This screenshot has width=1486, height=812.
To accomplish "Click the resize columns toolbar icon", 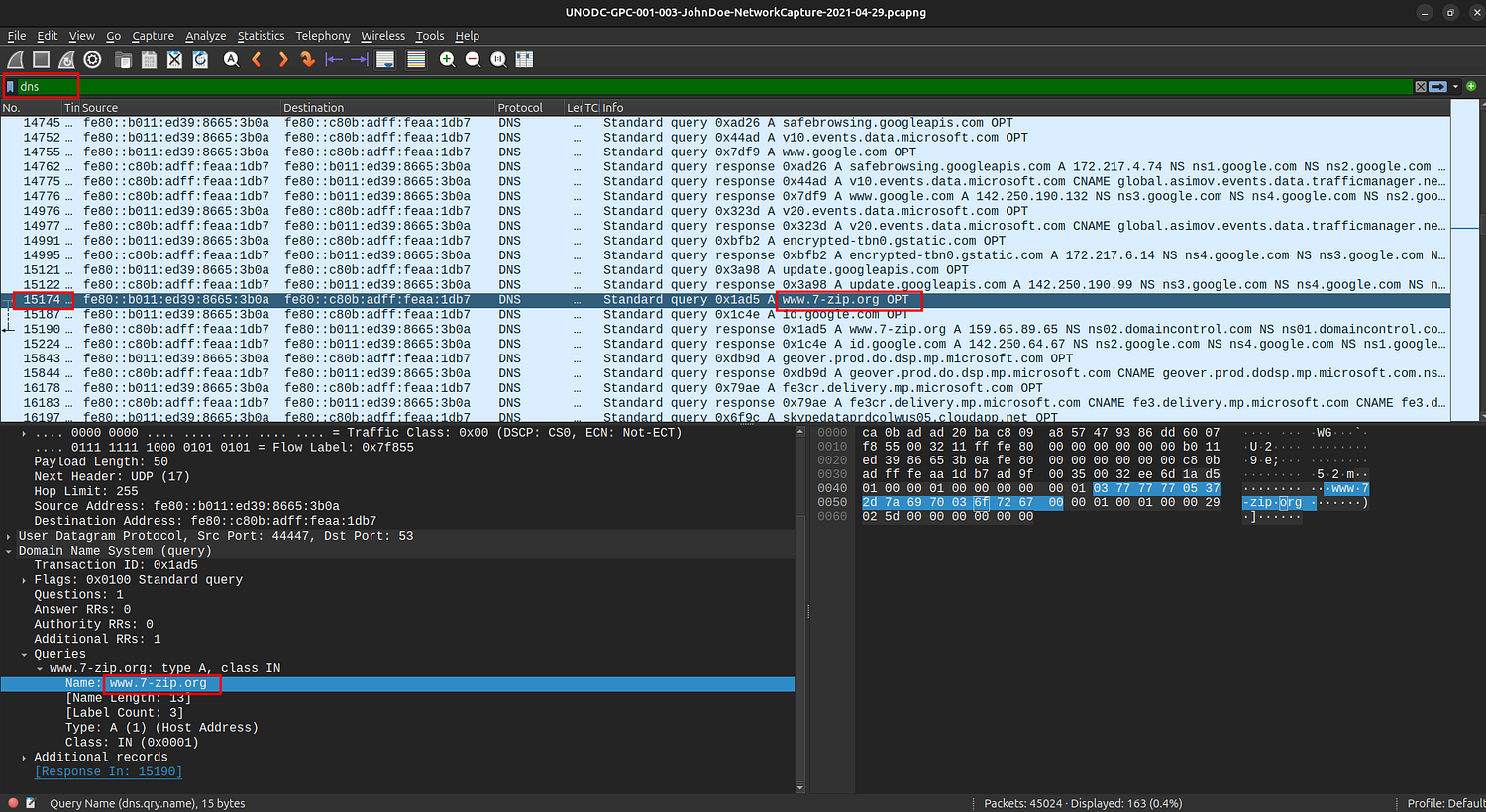I will coord(524,60).
